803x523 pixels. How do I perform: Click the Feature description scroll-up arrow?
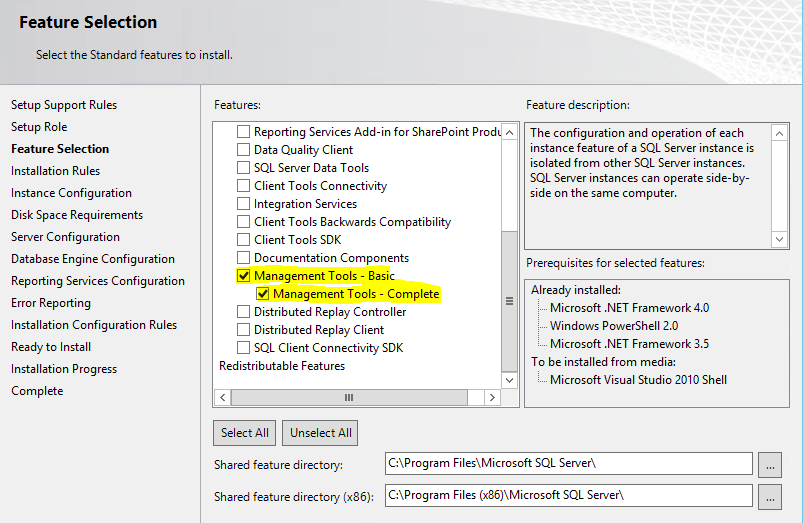tap(779, 134)
